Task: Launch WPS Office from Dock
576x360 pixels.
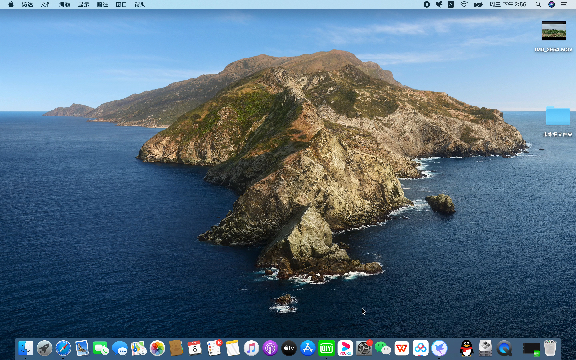Action: (x=402, y=348)
